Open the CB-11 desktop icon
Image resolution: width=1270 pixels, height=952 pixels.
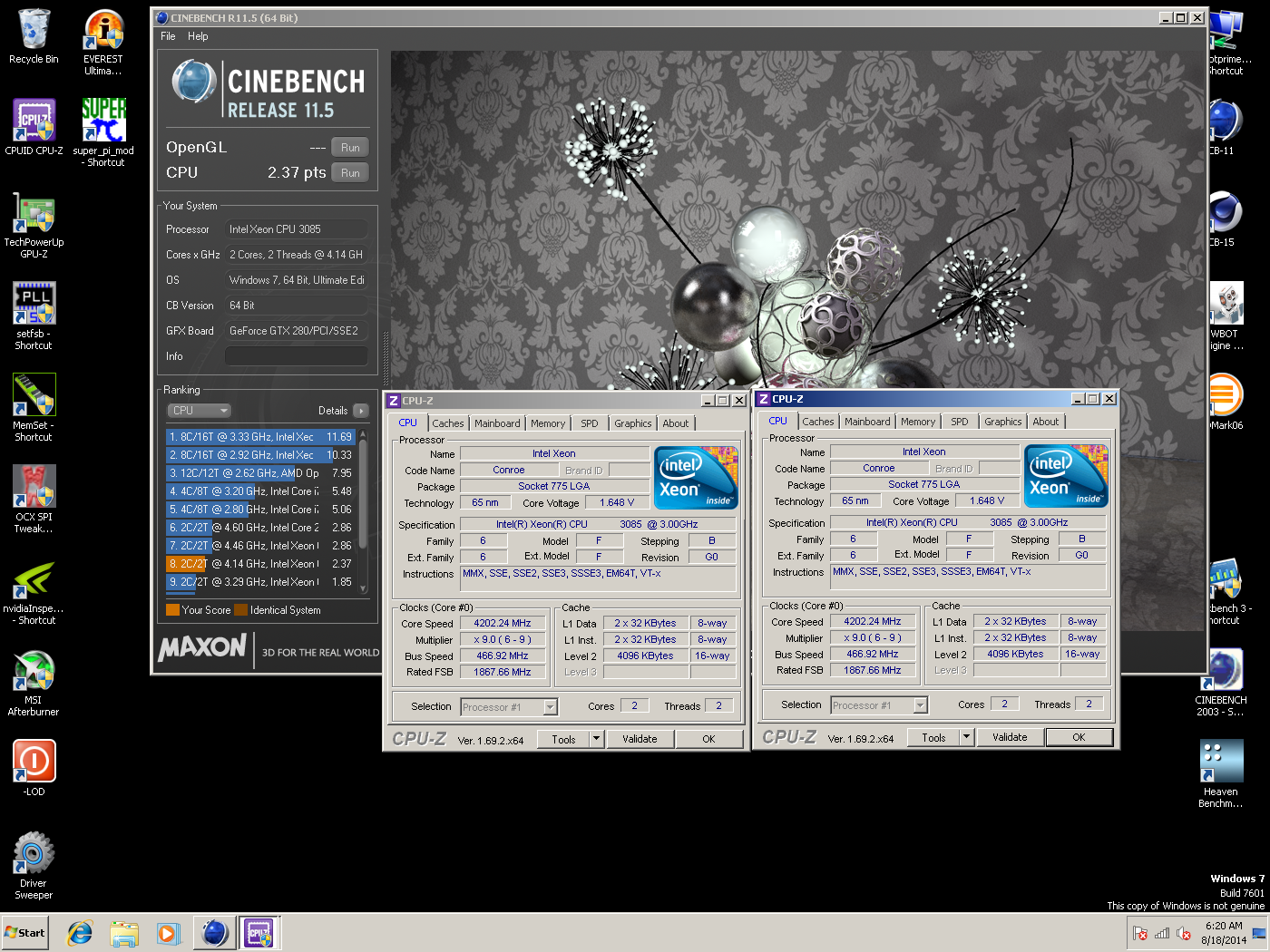[1225, 128]
